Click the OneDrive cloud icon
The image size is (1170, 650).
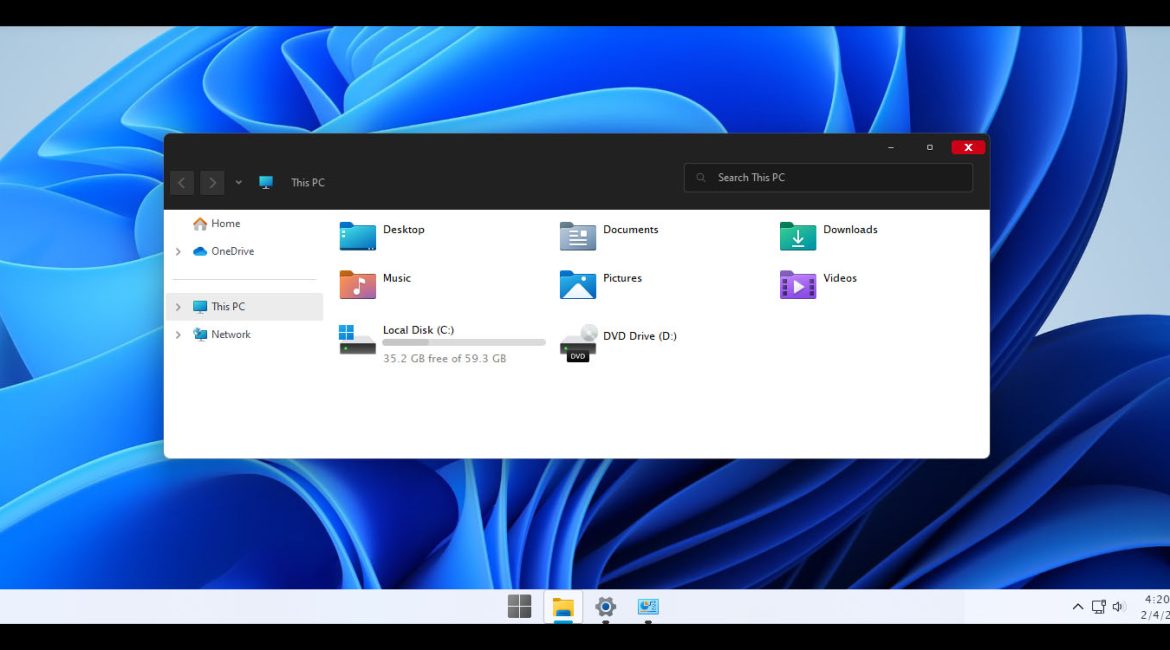(199, 251)
